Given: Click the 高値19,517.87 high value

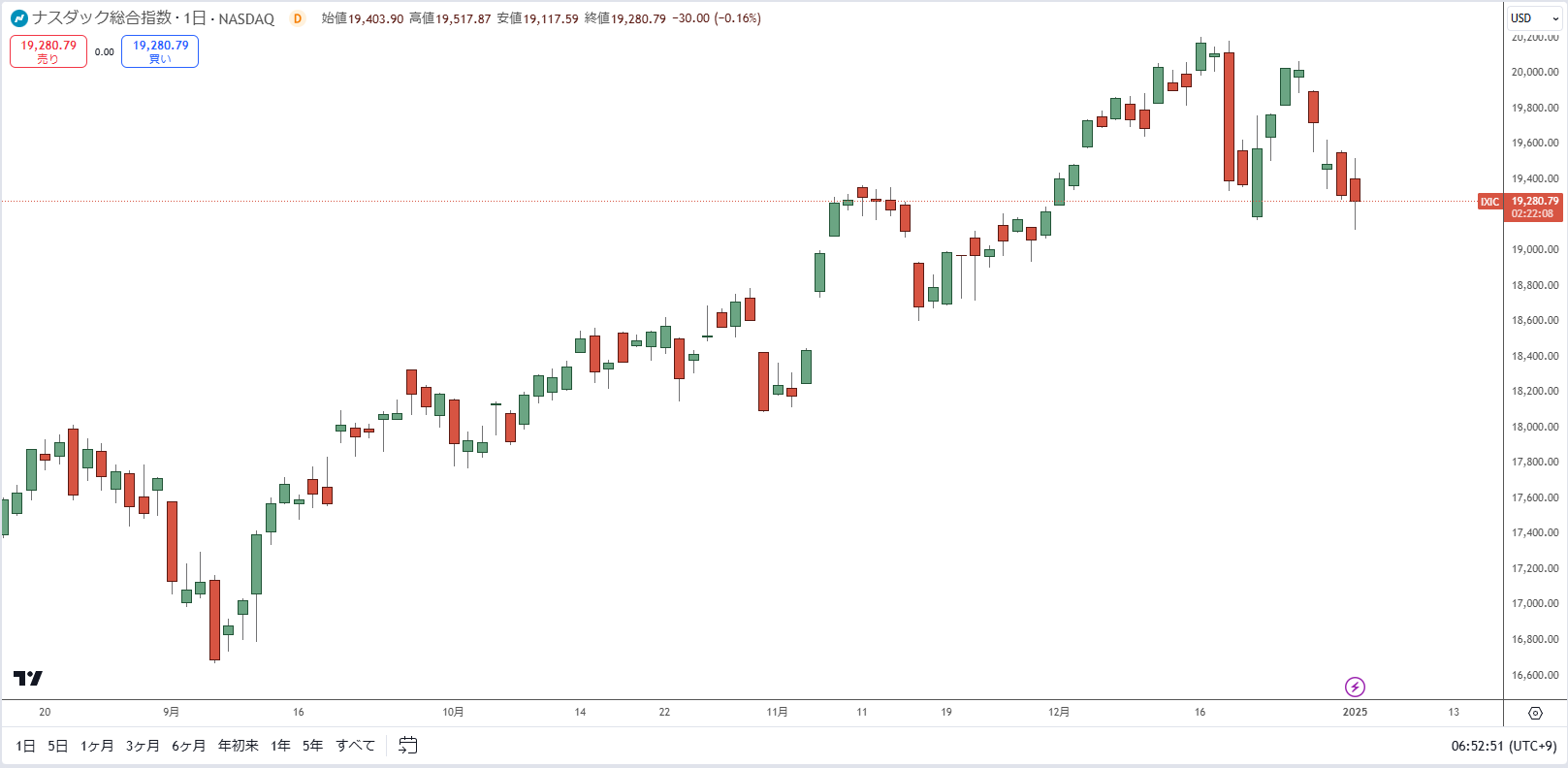Looking at the screenshot, I should 450,18.
